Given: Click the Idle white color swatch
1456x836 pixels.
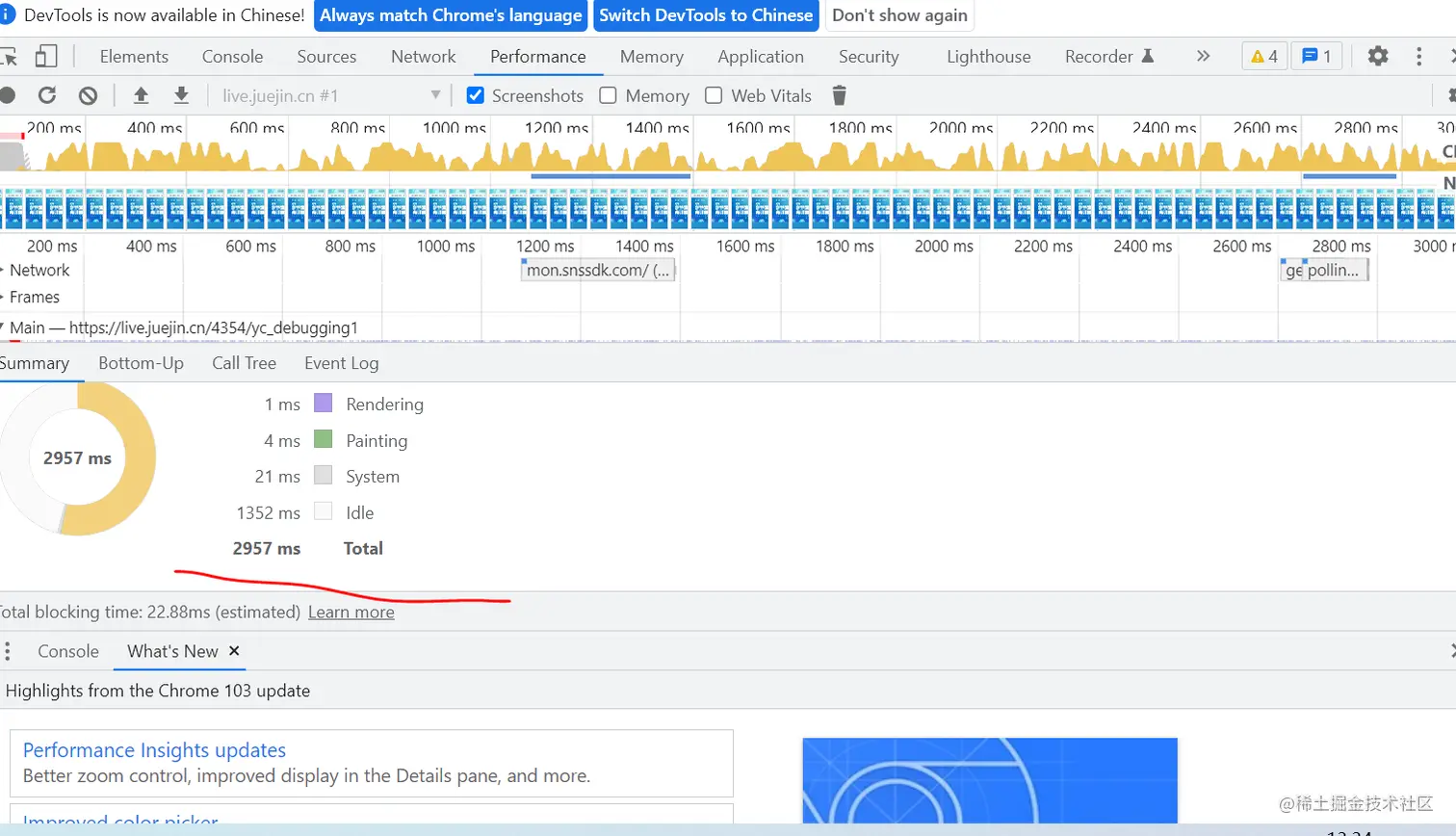Looking at the screenshot, I should click(324, 511).
